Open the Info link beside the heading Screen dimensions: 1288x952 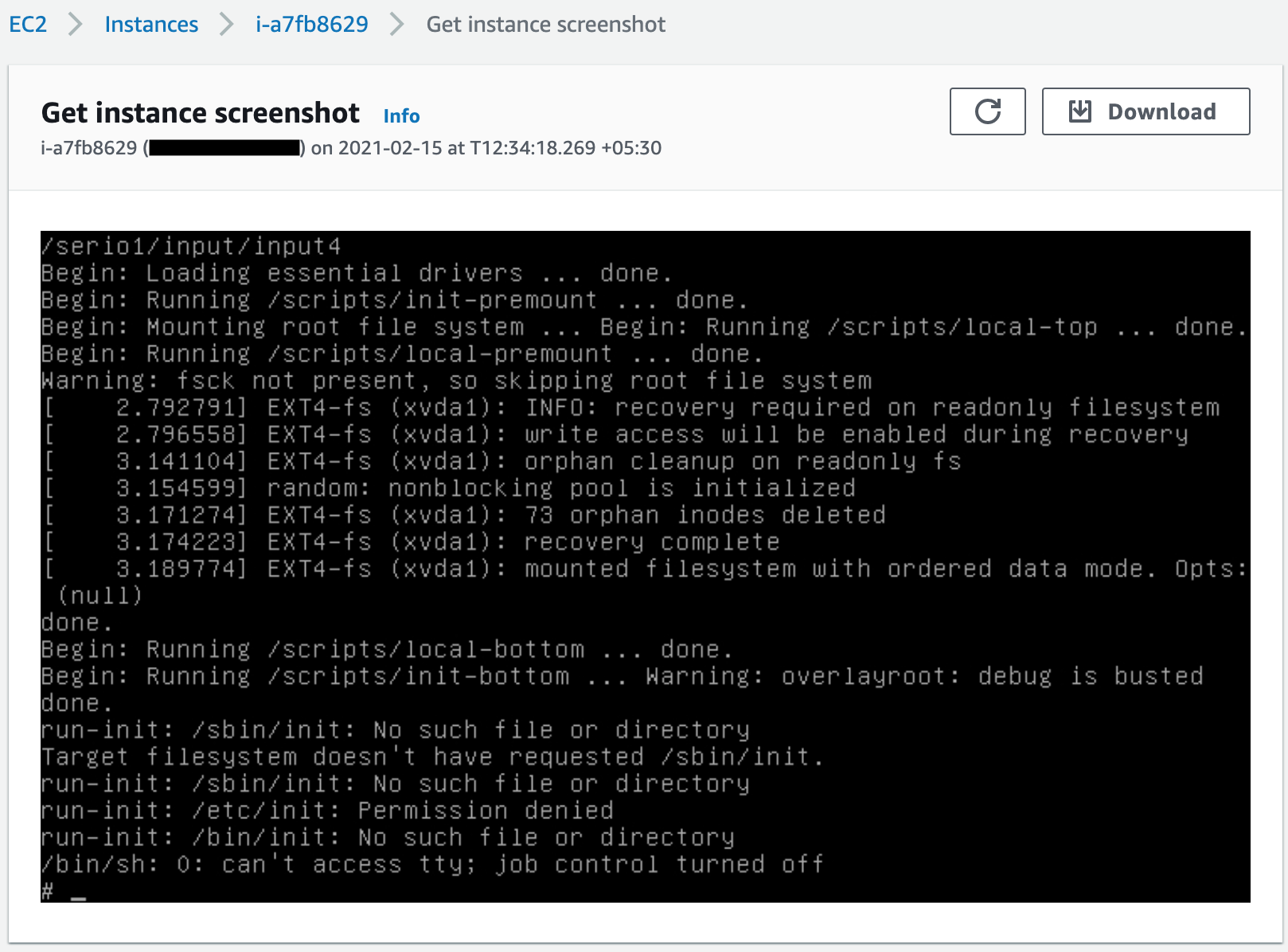point(401,116)
